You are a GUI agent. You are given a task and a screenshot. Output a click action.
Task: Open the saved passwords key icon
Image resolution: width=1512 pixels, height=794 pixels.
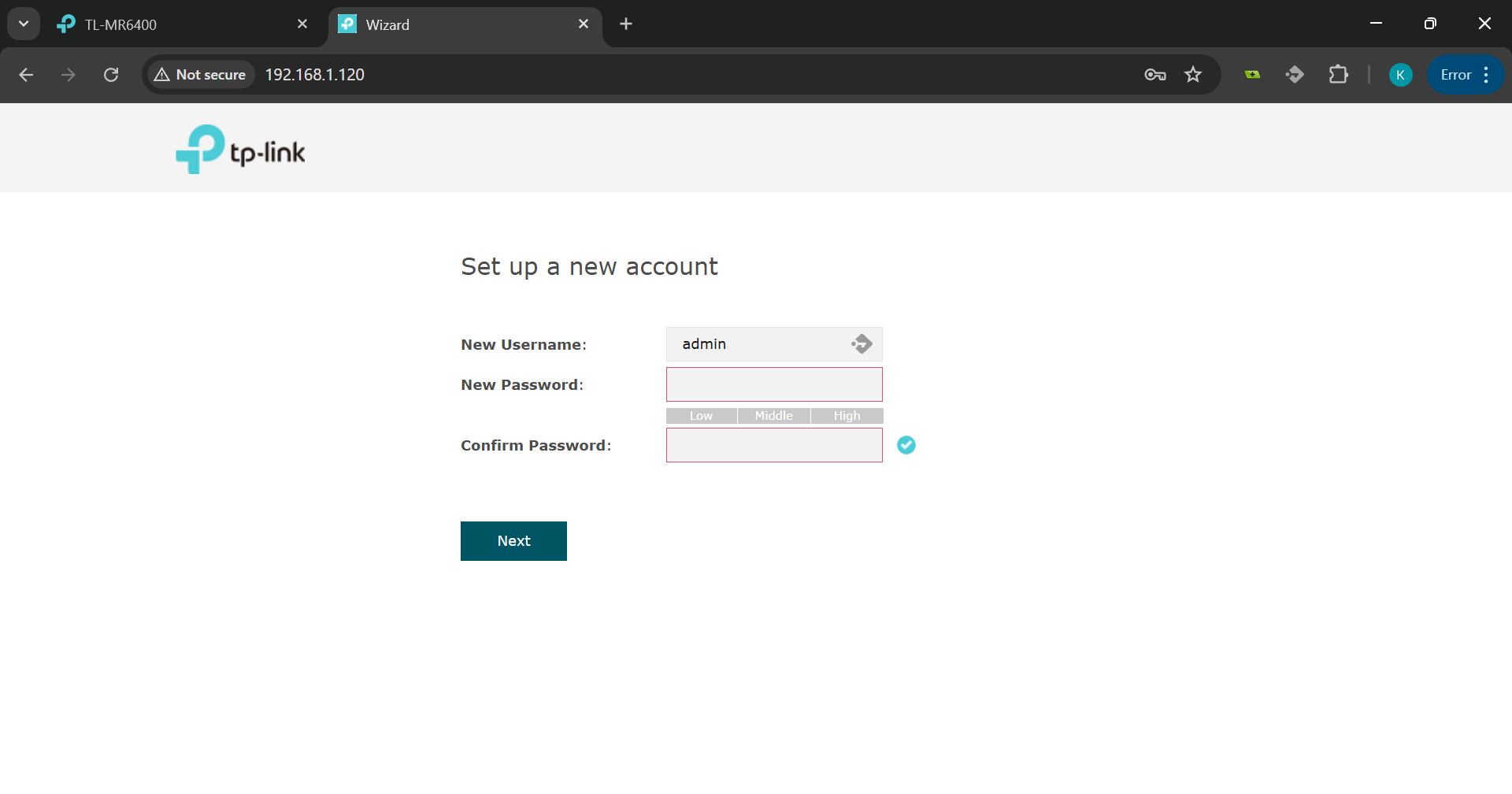pyautogui.click(x=1154, y=75)
